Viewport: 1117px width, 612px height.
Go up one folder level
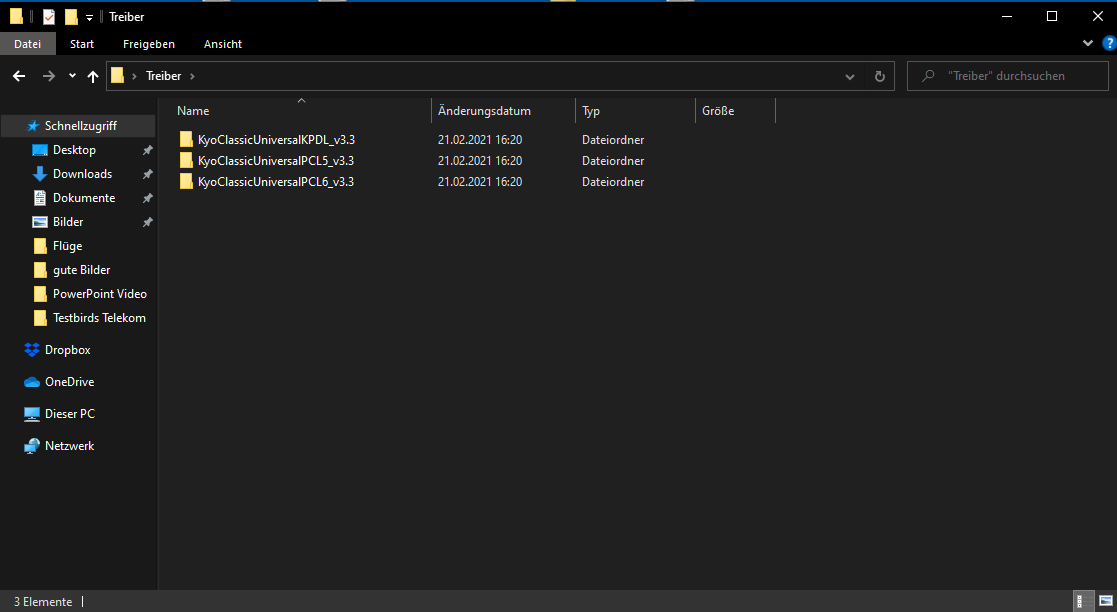(93, 76)
